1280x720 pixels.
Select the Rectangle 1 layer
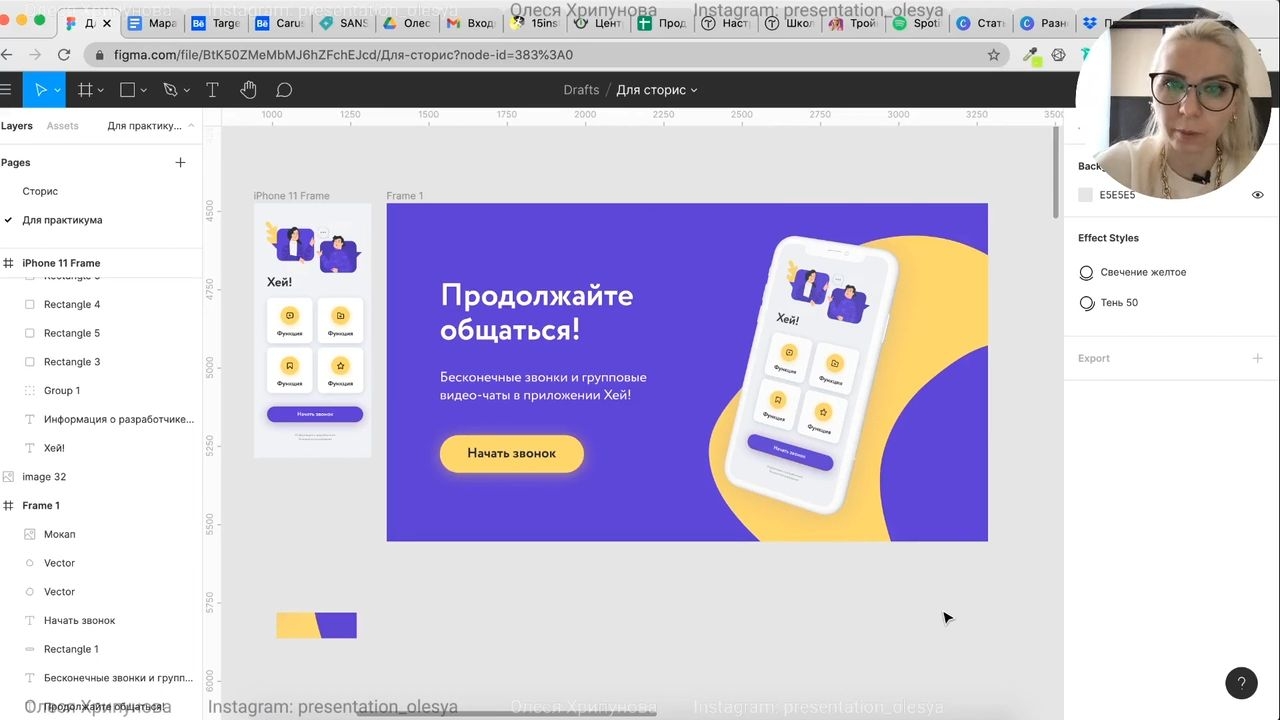click(101, 649)
